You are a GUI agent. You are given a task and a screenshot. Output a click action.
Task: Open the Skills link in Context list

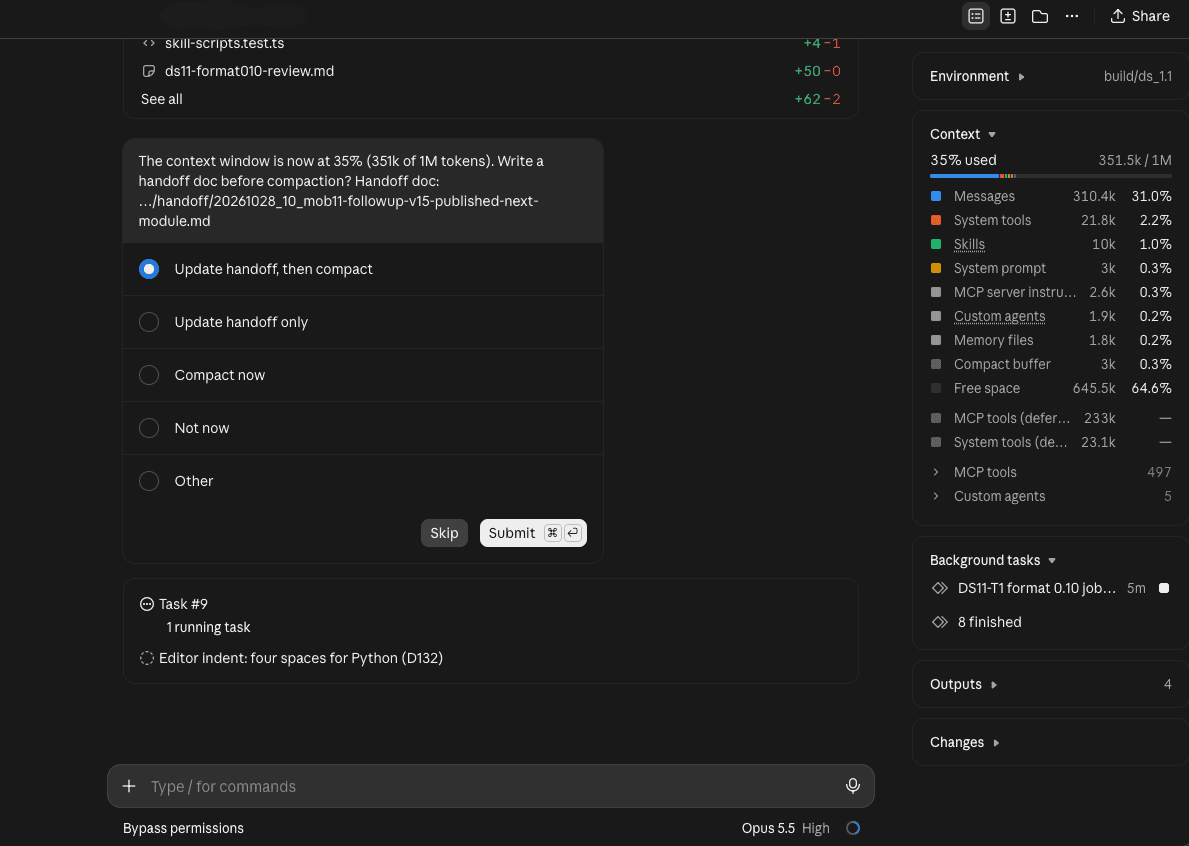point(969,244)
